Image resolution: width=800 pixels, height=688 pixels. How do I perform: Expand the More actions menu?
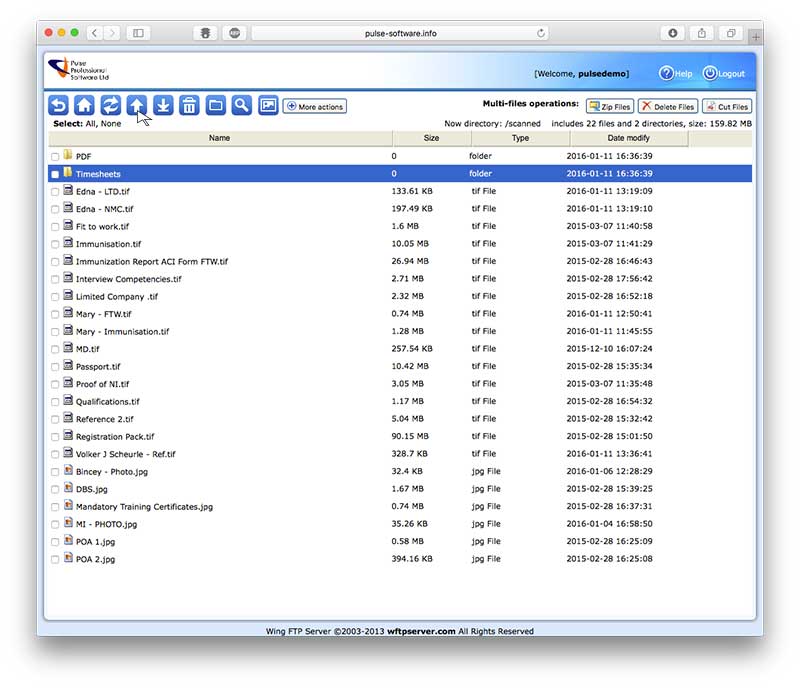pyautogui.click(x=314, y=106)
